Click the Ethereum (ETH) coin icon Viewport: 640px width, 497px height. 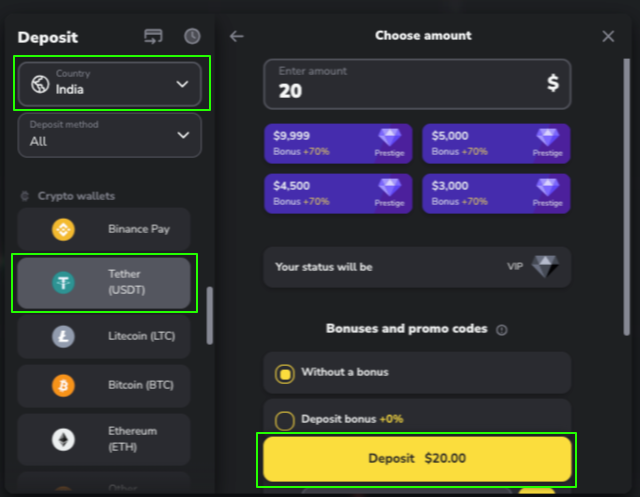click(x=64, y=439)
